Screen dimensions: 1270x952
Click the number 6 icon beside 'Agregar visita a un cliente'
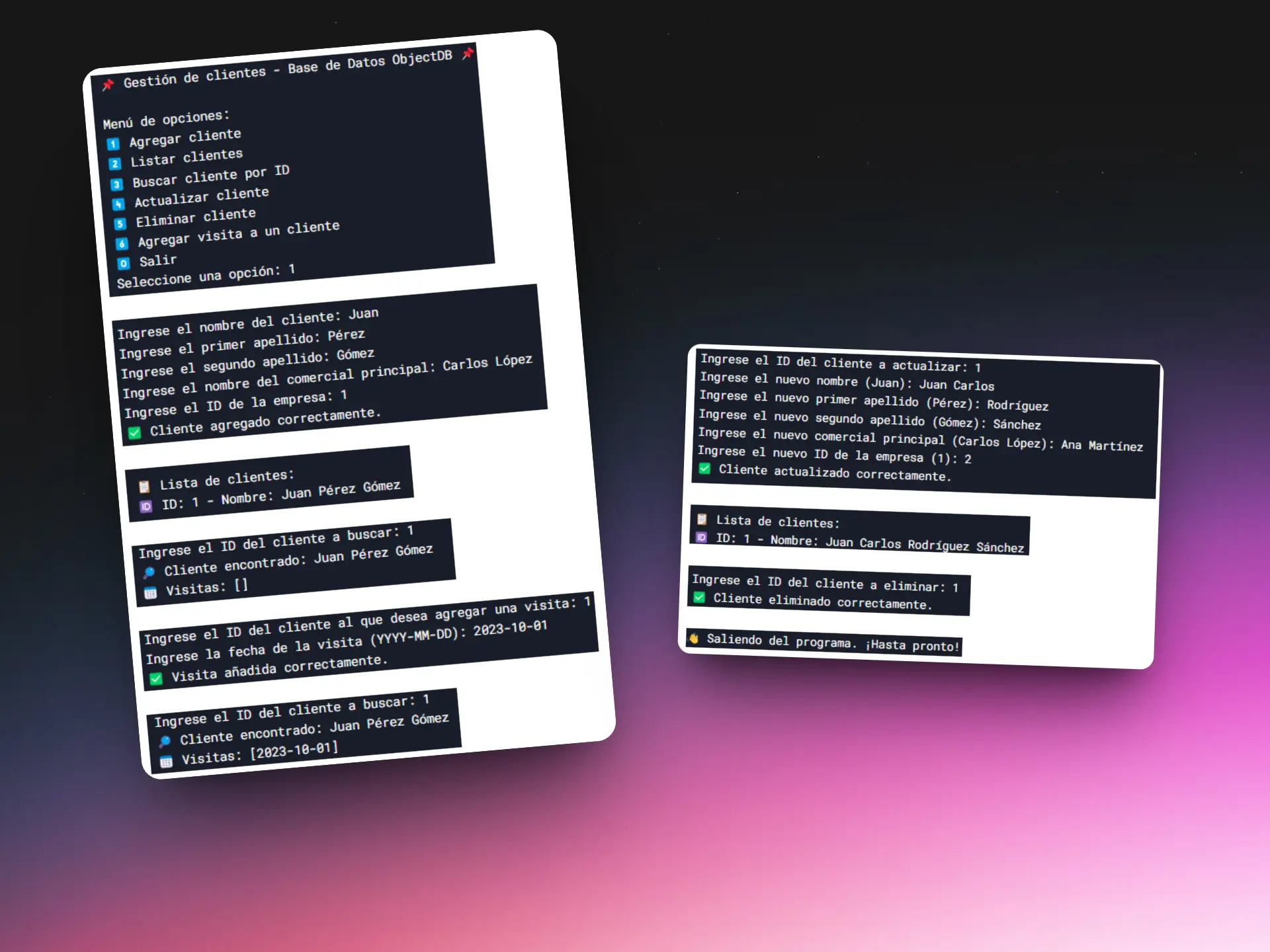coord(122,243)
